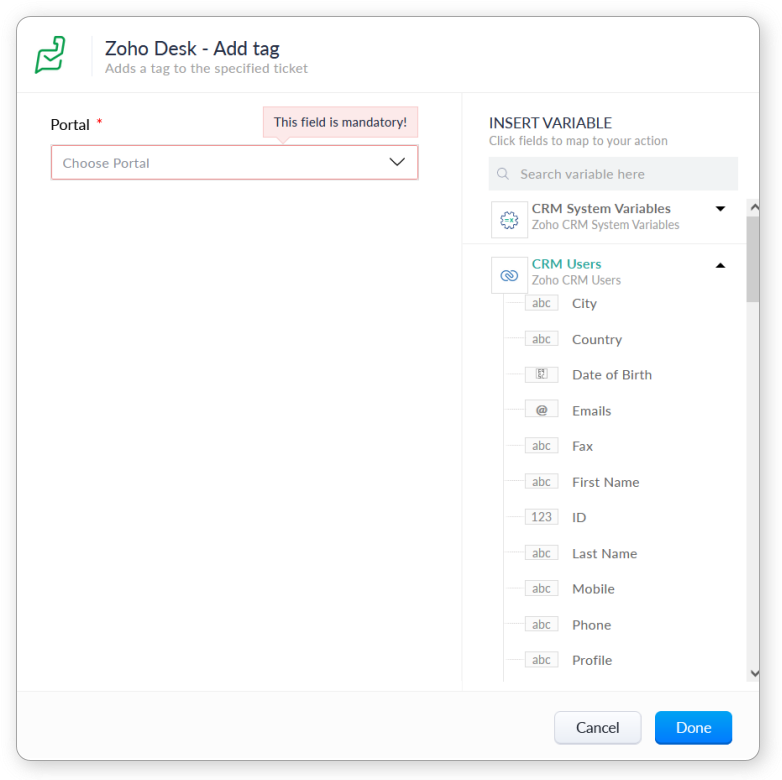Click the 123 number icon beside ID
782x780 pixels.
click(542, 517)
